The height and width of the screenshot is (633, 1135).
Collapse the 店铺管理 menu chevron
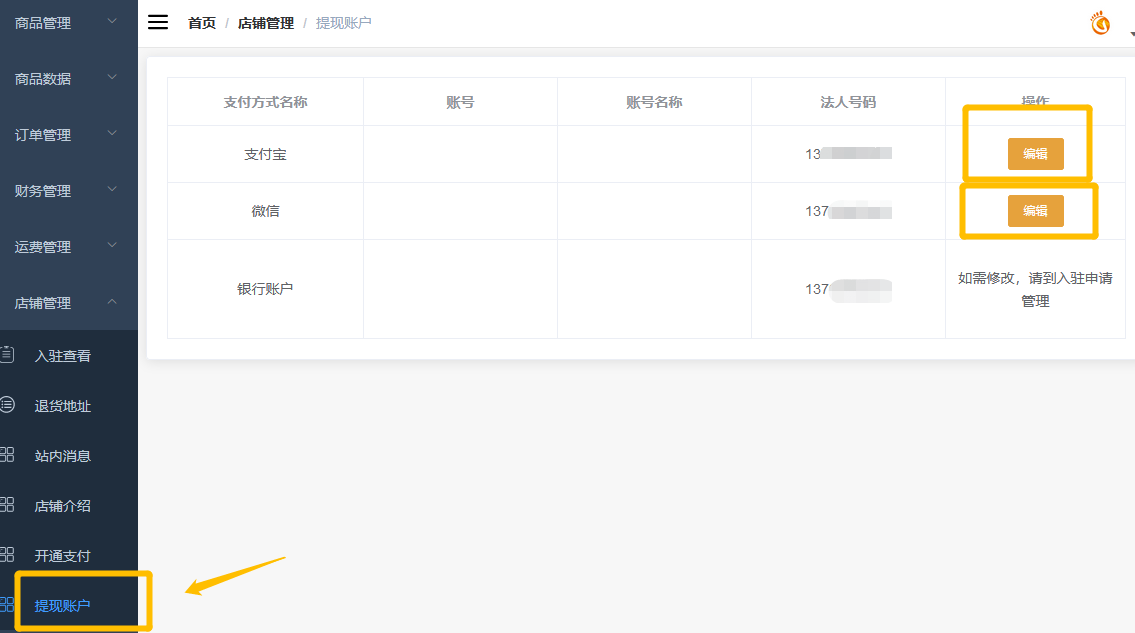112,301
